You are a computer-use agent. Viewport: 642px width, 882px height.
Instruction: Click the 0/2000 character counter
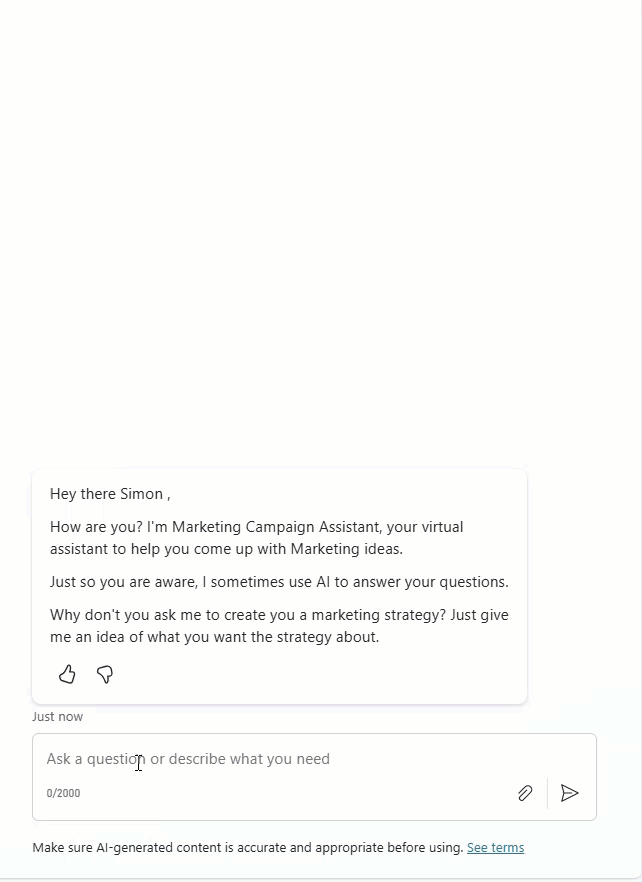click(63, 793)
